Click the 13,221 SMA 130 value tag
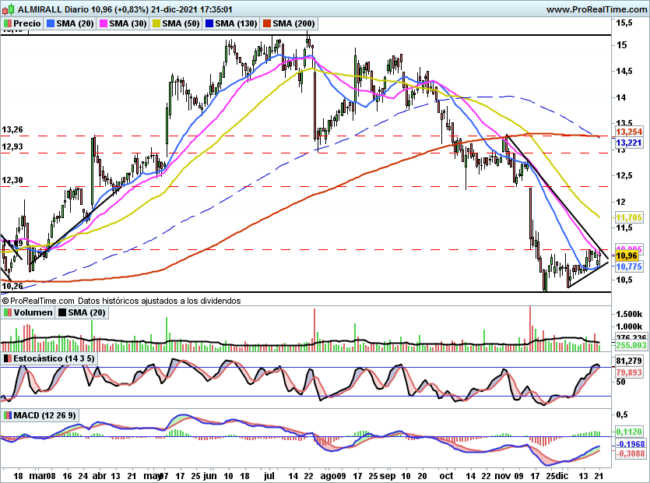The width and height of the screenshot is (650, 483). point(628,143)
